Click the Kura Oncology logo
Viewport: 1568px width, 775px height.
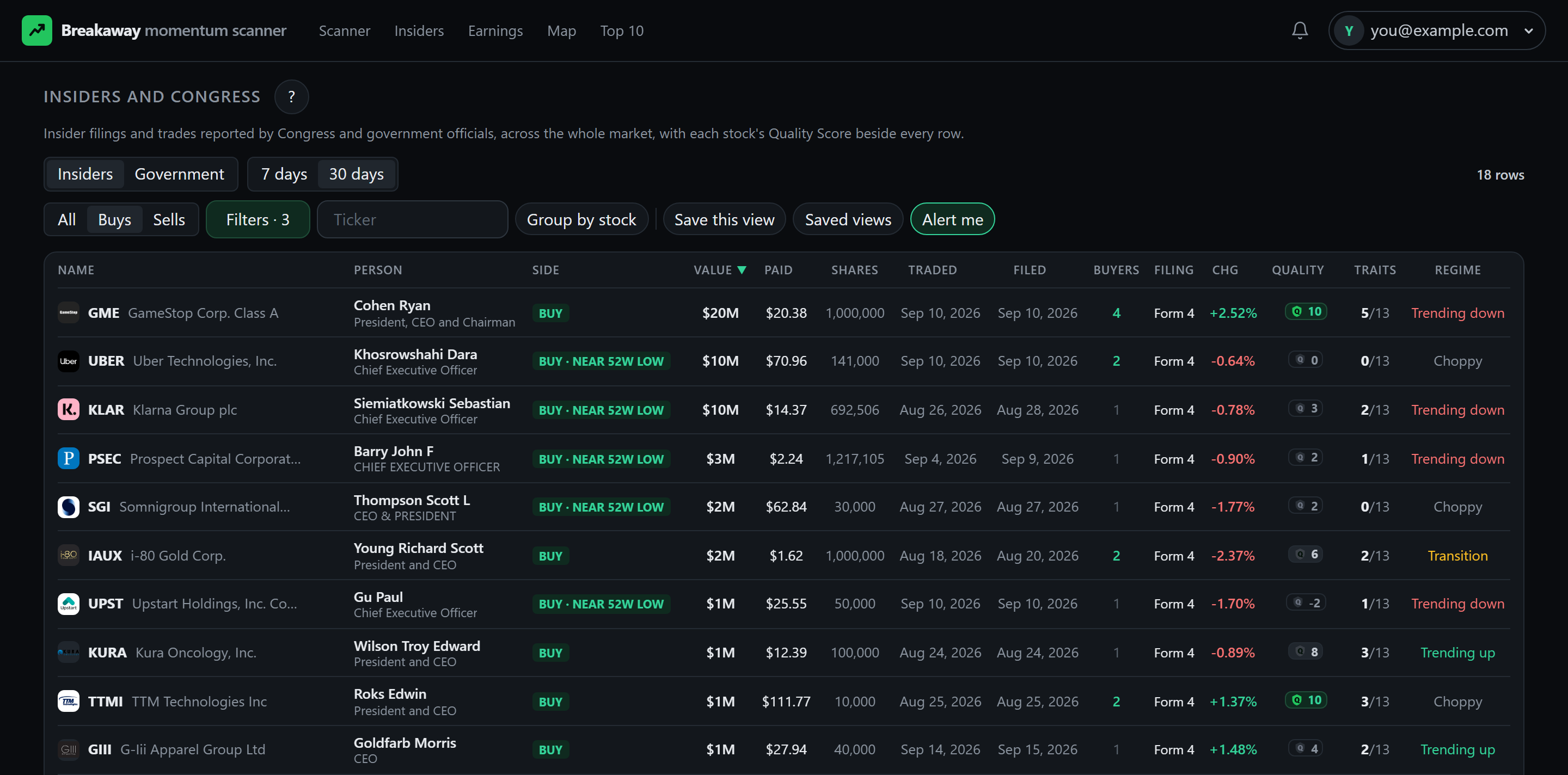tap(68, 652)
